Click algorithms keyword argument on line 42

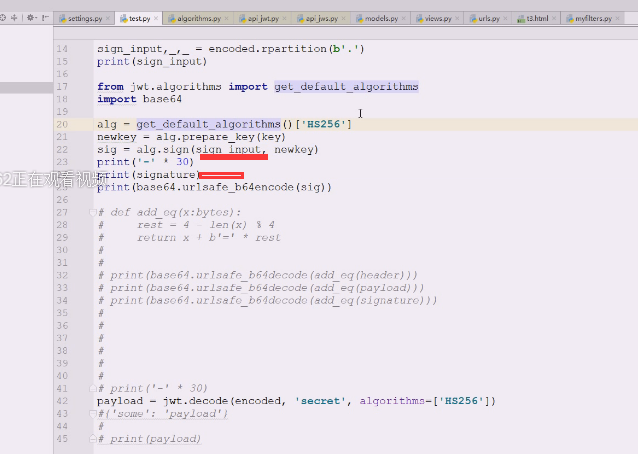pos(392,401)
